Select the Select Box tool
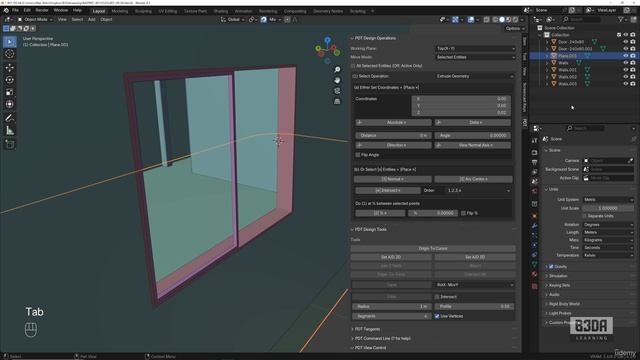The width and height of the screenshot is (640, 360). [x=9, y=42]
